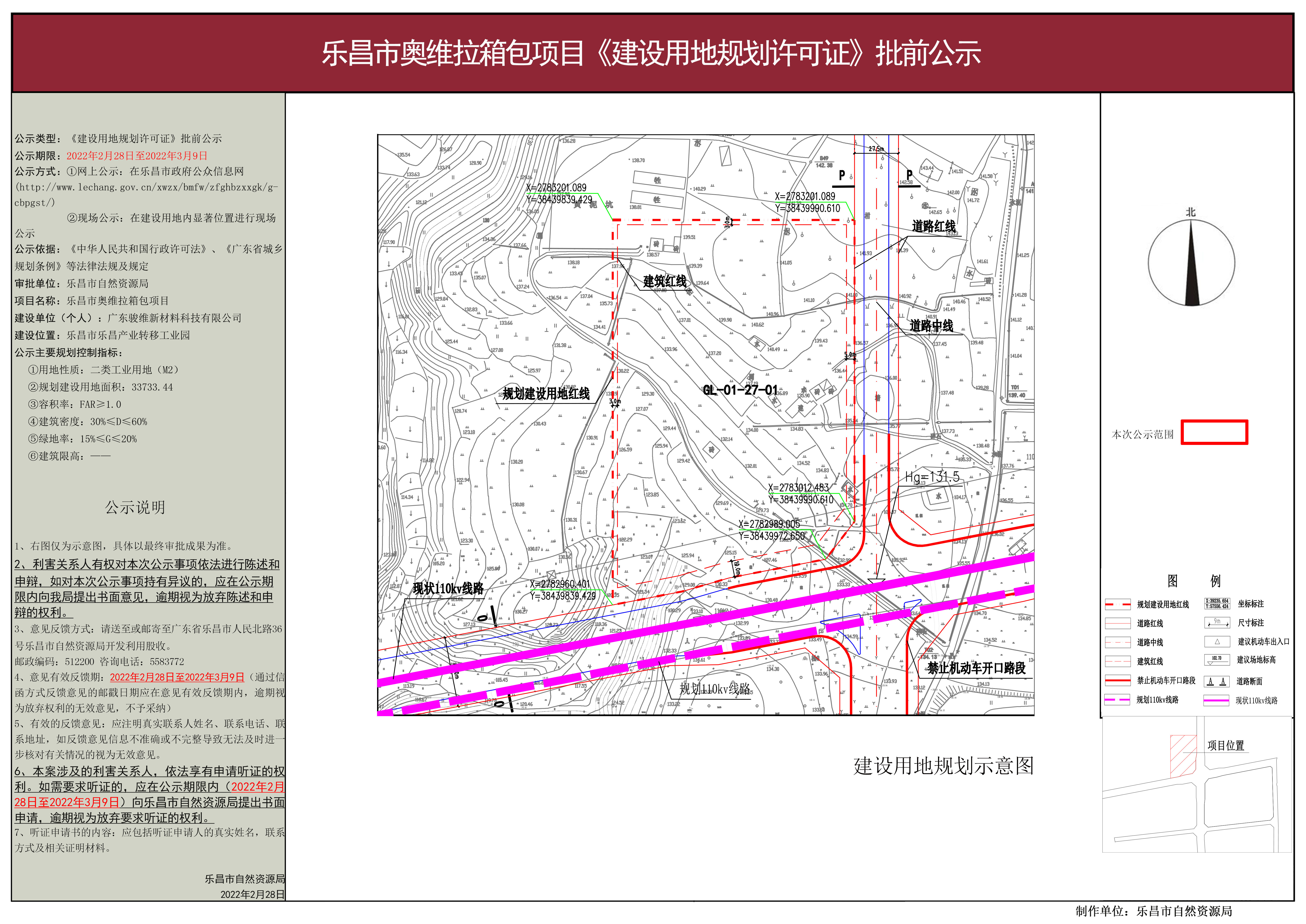Click the 建筑红线 label on the map
1306x924 pixels.
pos(665,281)
